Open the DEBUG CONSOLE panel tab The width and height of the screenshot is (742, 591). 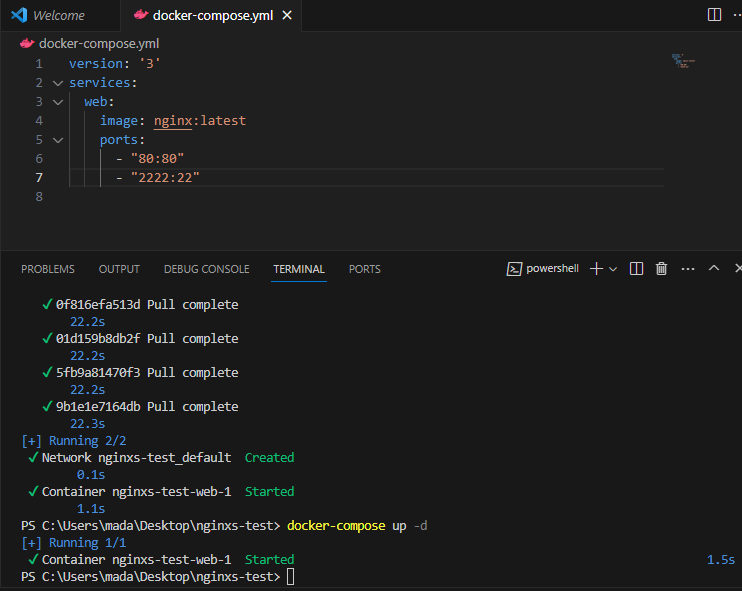pos(206,269)
